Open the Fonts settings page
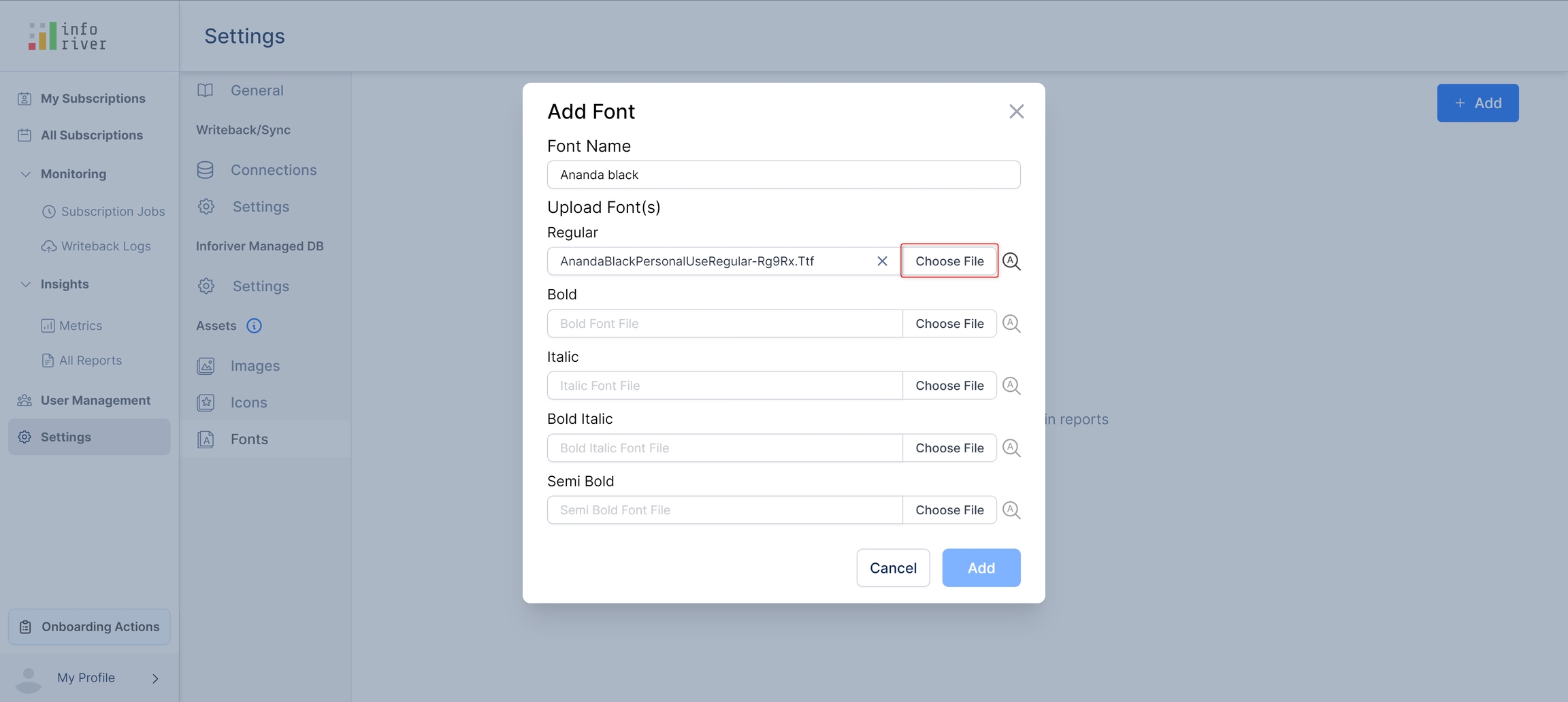The height and width of the screenshot is (702, 1568). (x=249, y=439)
